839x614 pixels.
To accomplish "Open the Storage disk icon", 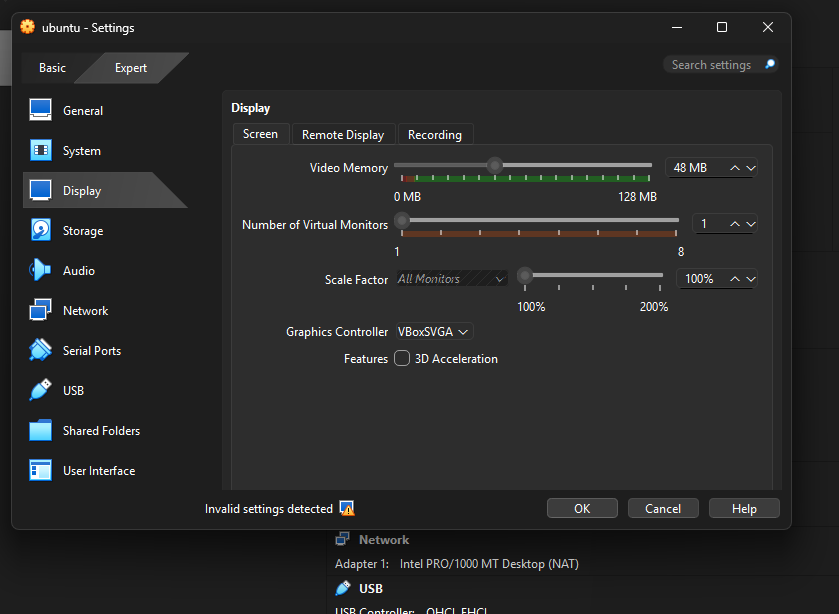I will click(41, 230).
